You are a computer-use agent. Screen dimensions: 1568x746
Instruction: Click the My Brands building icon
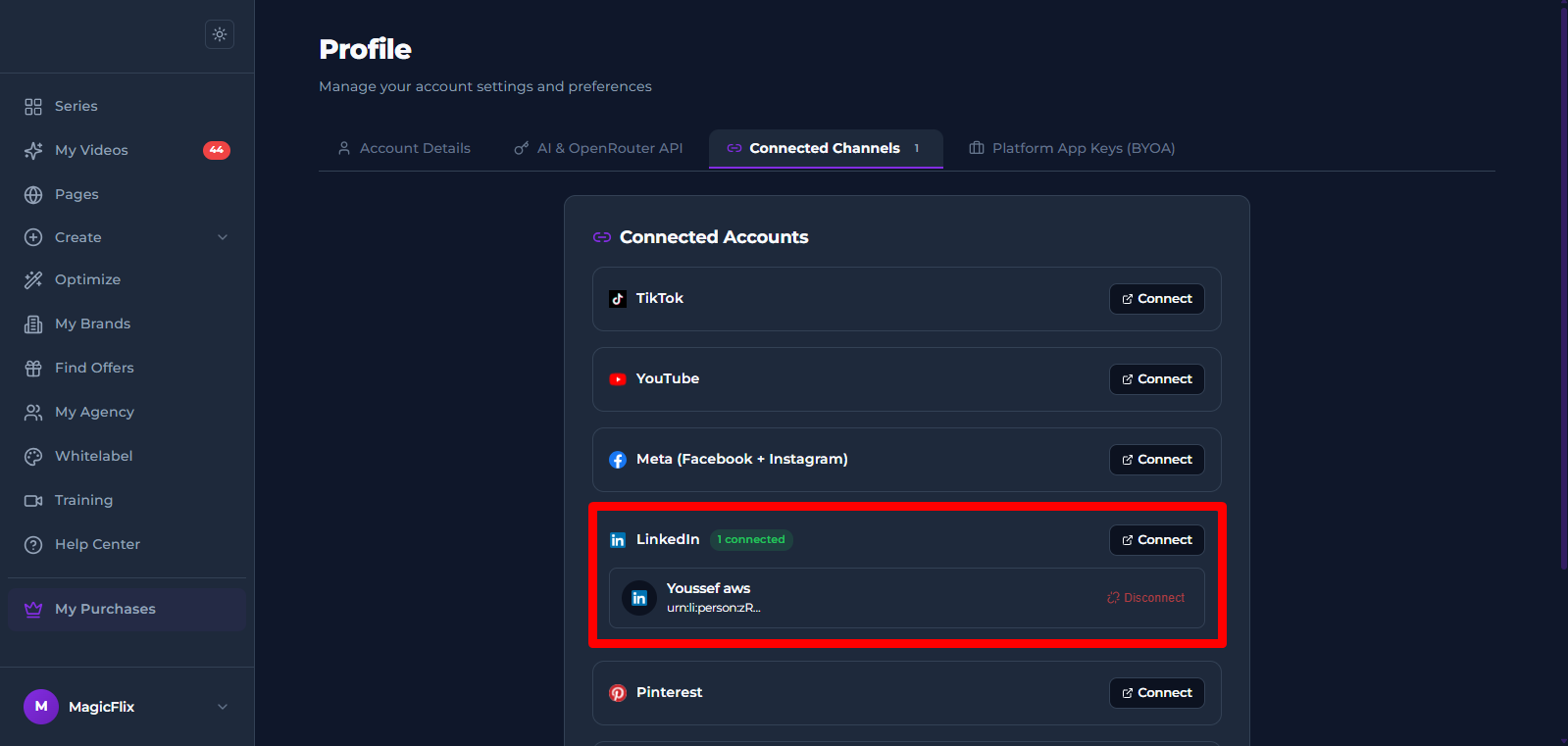pyautogui.click(x=33, y=323)
